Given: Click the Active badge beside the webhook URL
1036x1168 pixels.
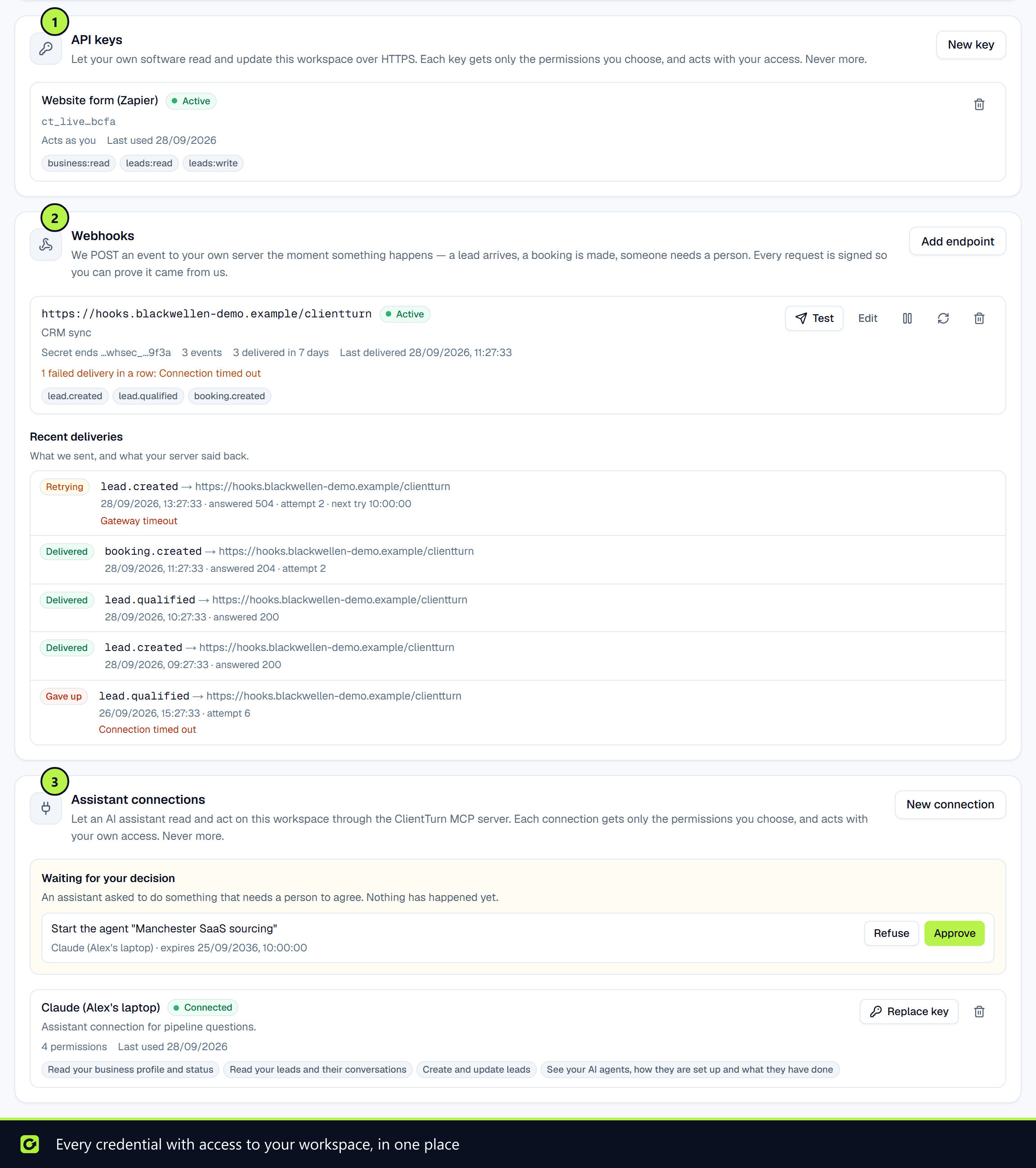Looking at the screenshot, I should click(x=405, y=314).
